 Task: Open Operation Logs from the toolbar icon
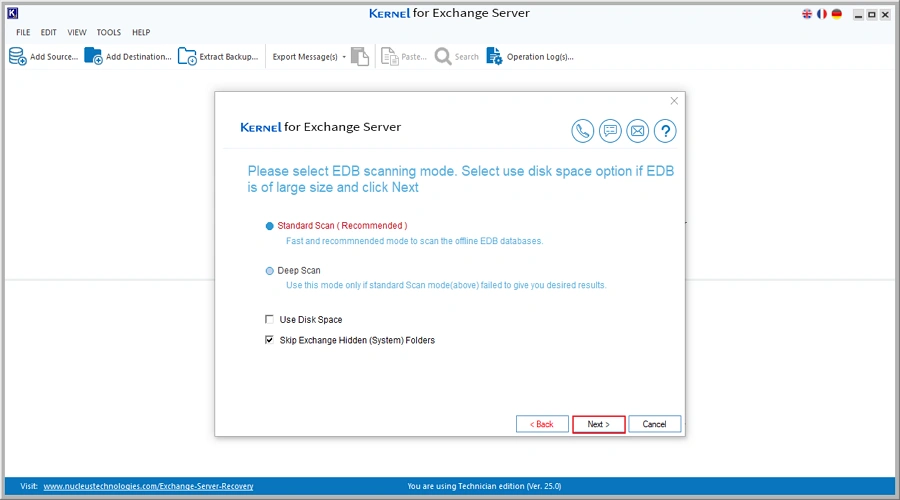(x=494, y=56)
